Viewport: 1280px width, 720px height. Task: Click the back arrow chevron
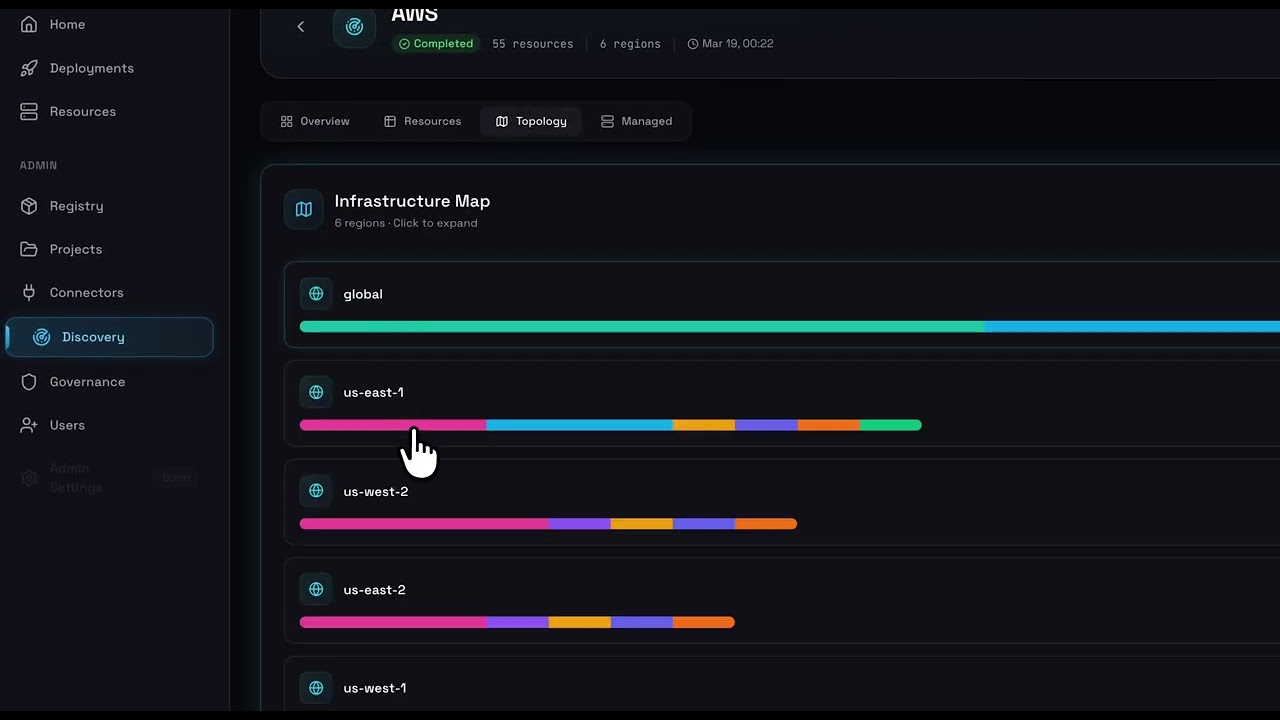(x=300, y=26)
